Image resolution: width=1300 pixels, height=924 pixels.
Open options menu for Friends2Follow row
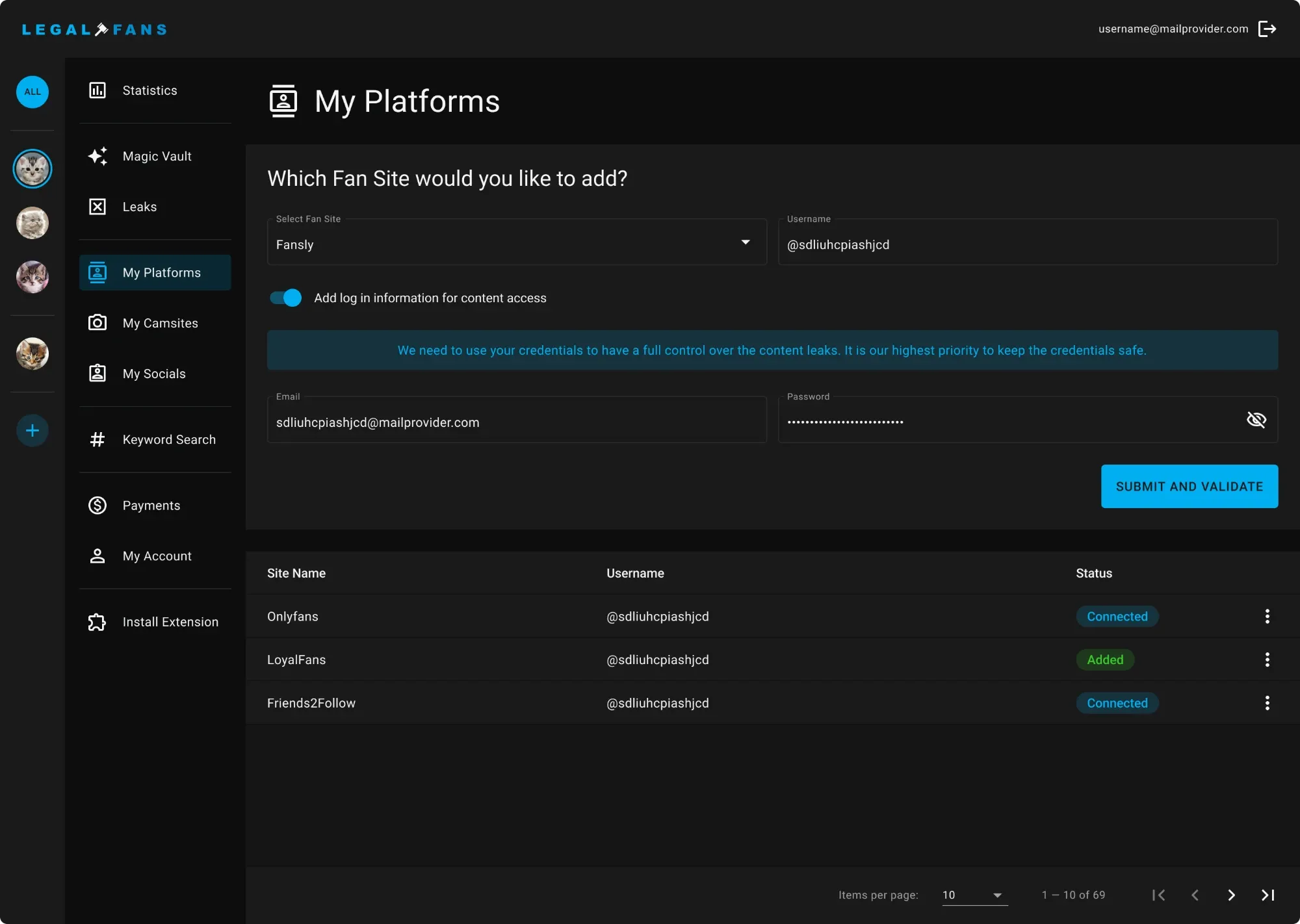[x=1267, y=702]
